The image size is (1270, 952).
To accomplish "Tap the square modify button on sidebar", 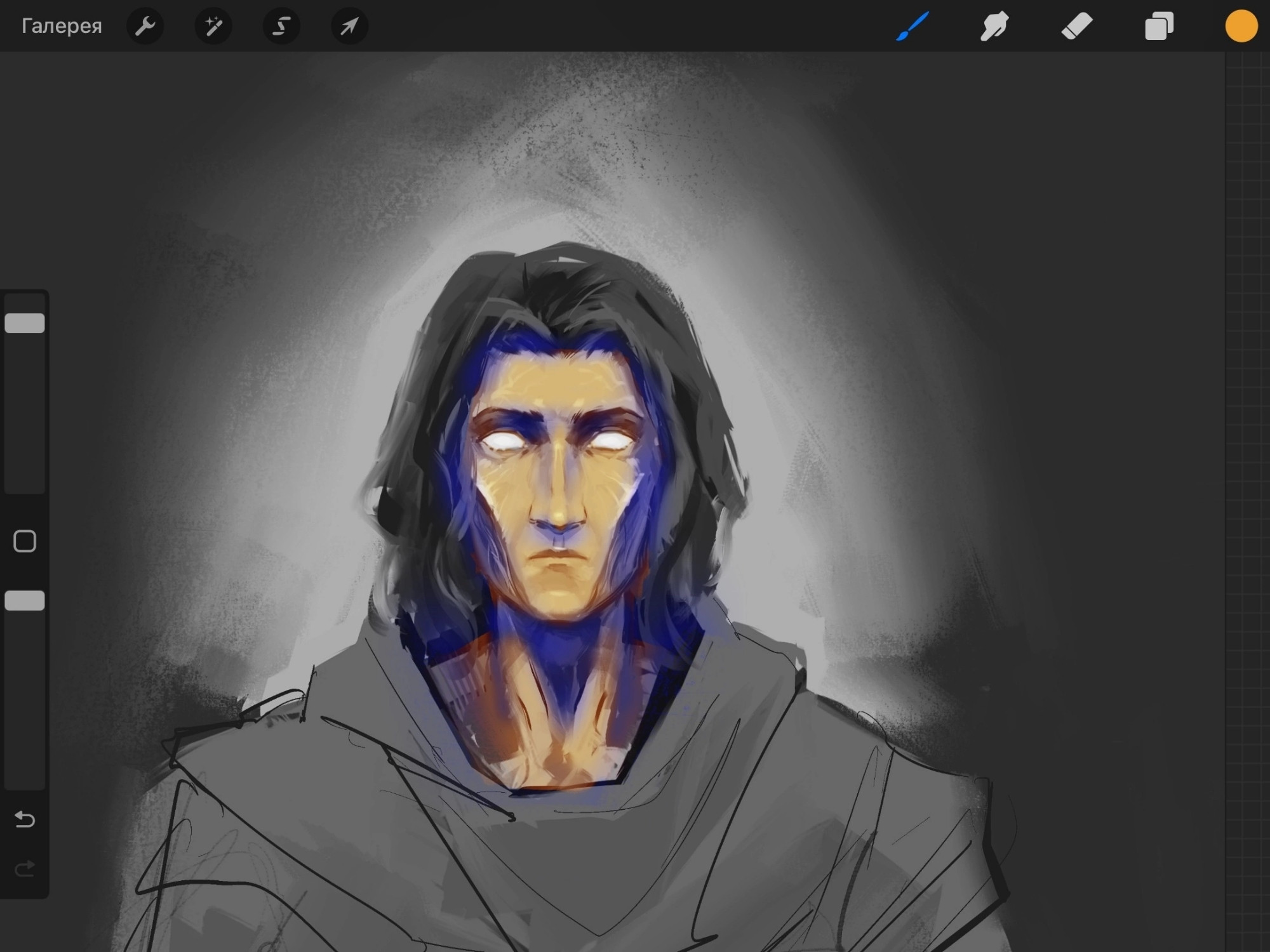I will coord(25,541).
